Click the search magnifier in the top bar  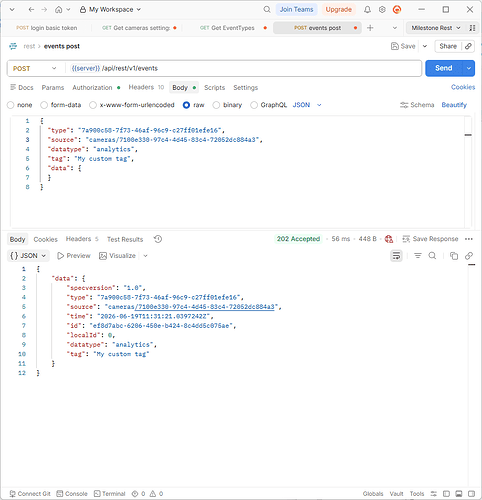[267, 10]
